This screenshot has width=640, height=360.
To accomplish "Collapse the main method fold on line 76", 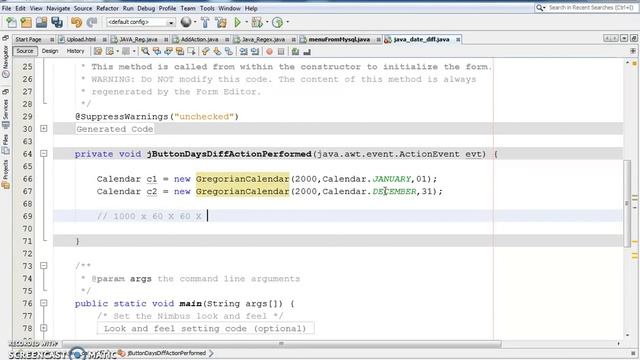I will point(44,303).
